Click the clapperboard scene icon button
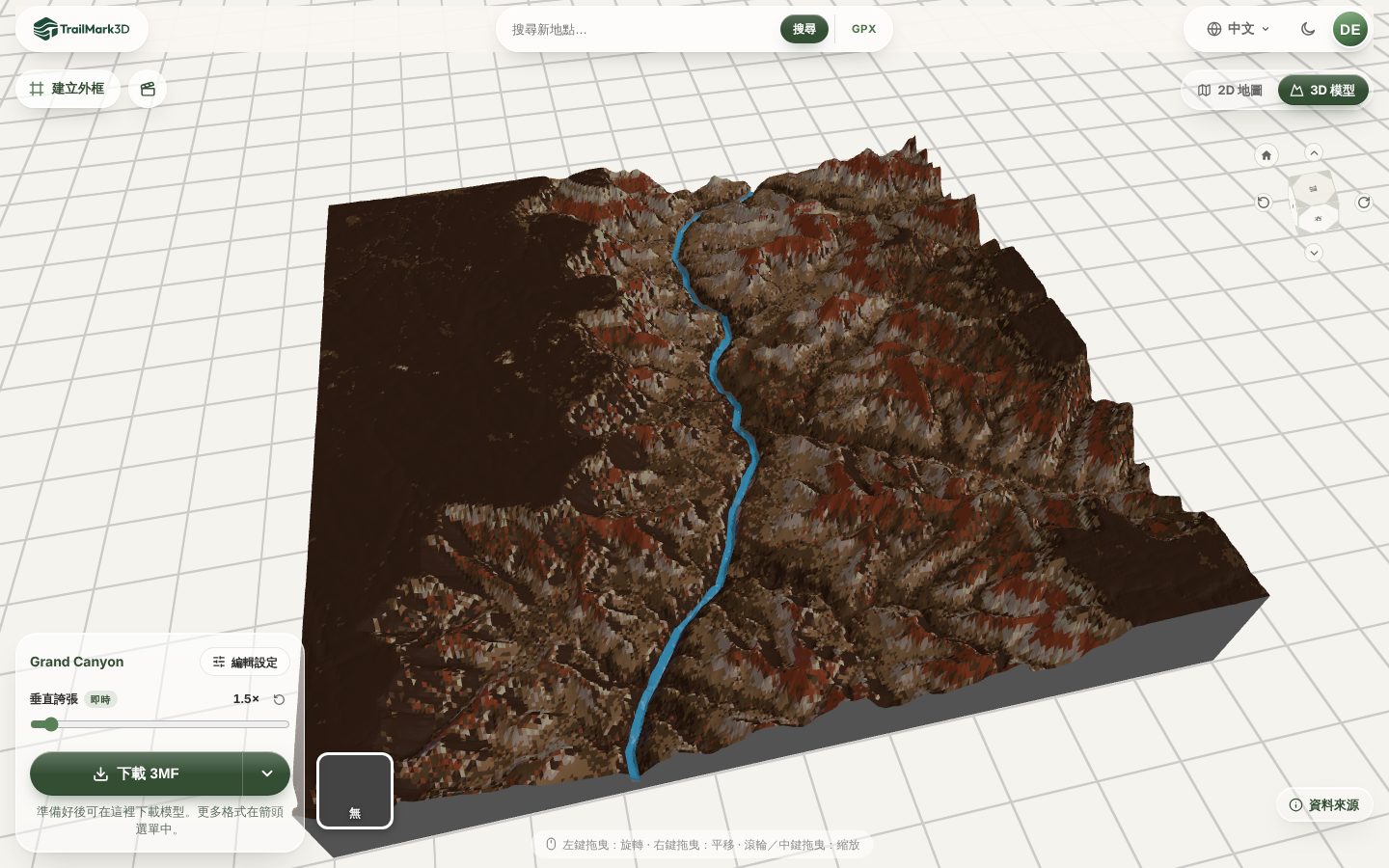Viewport: 1389px width, 868px height. pos(148,89)
